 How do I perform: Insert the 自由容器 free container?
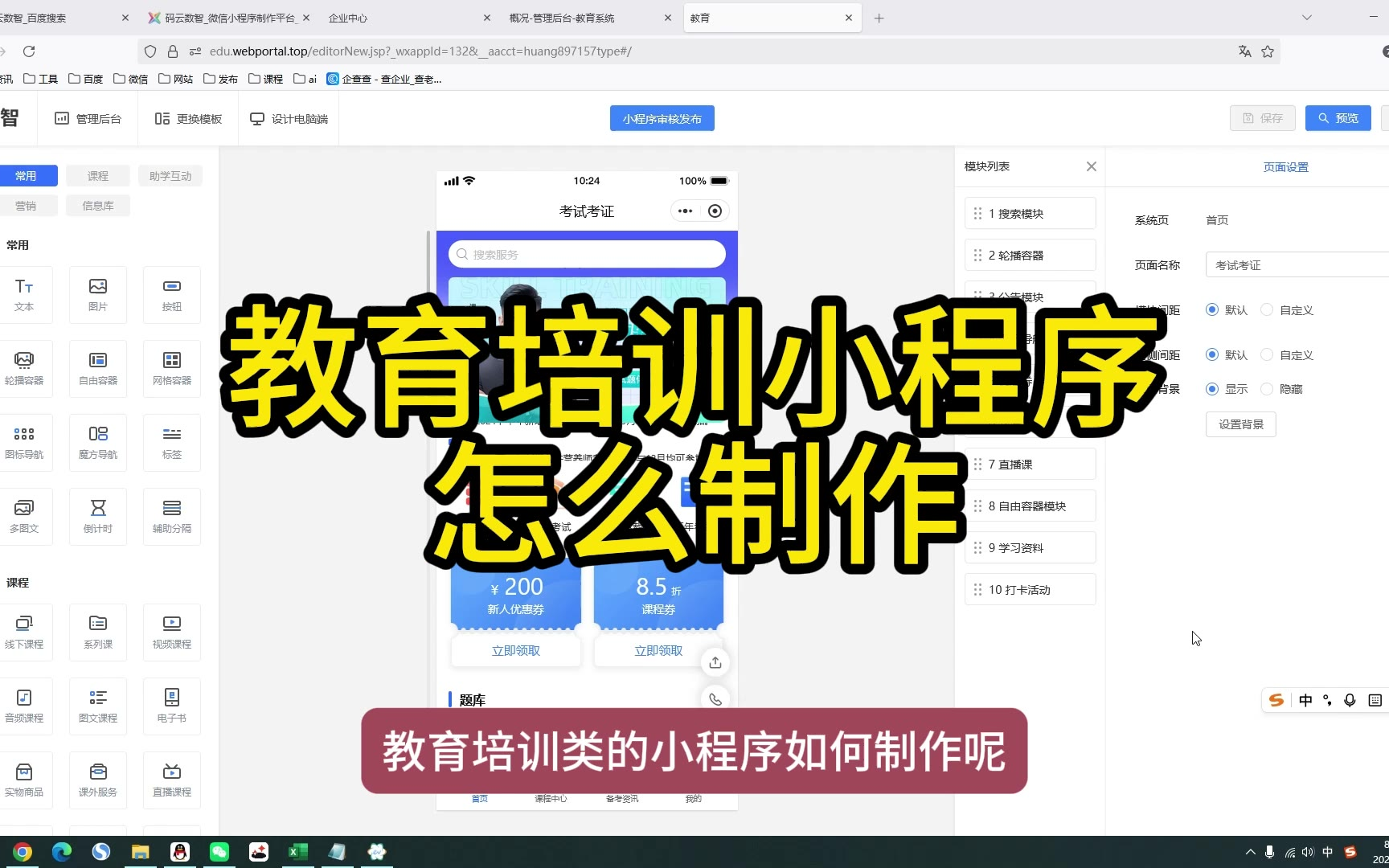(98, 369)
